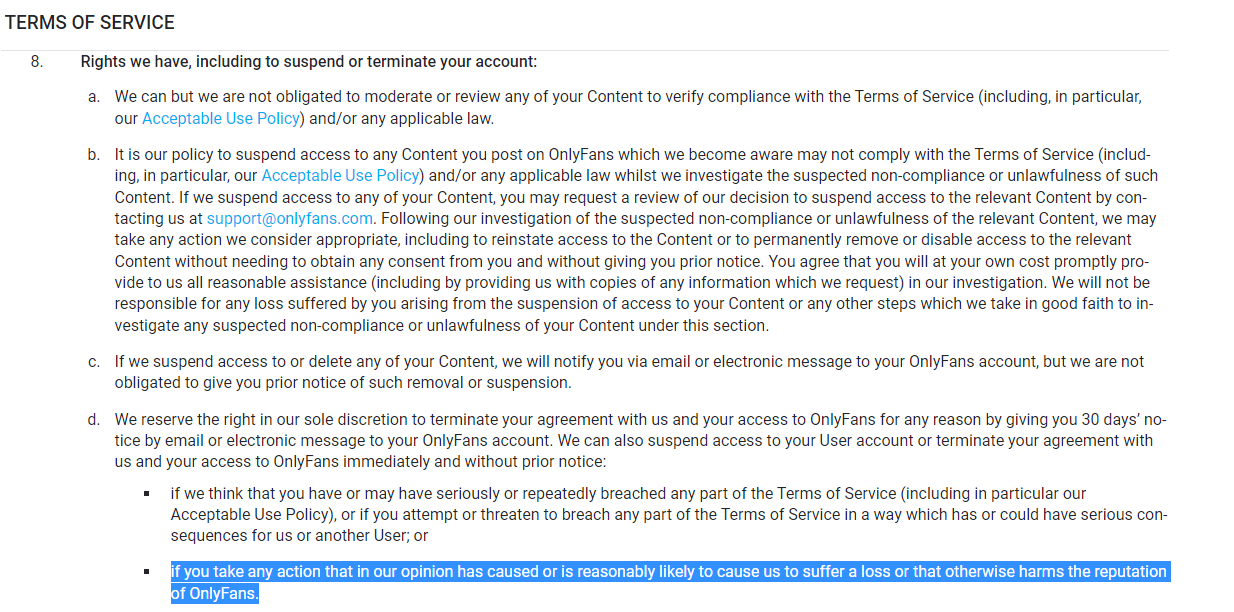
Task: Click the square bullet before the highlighted text
Action: pyautogui.click(x=147, y=572)
